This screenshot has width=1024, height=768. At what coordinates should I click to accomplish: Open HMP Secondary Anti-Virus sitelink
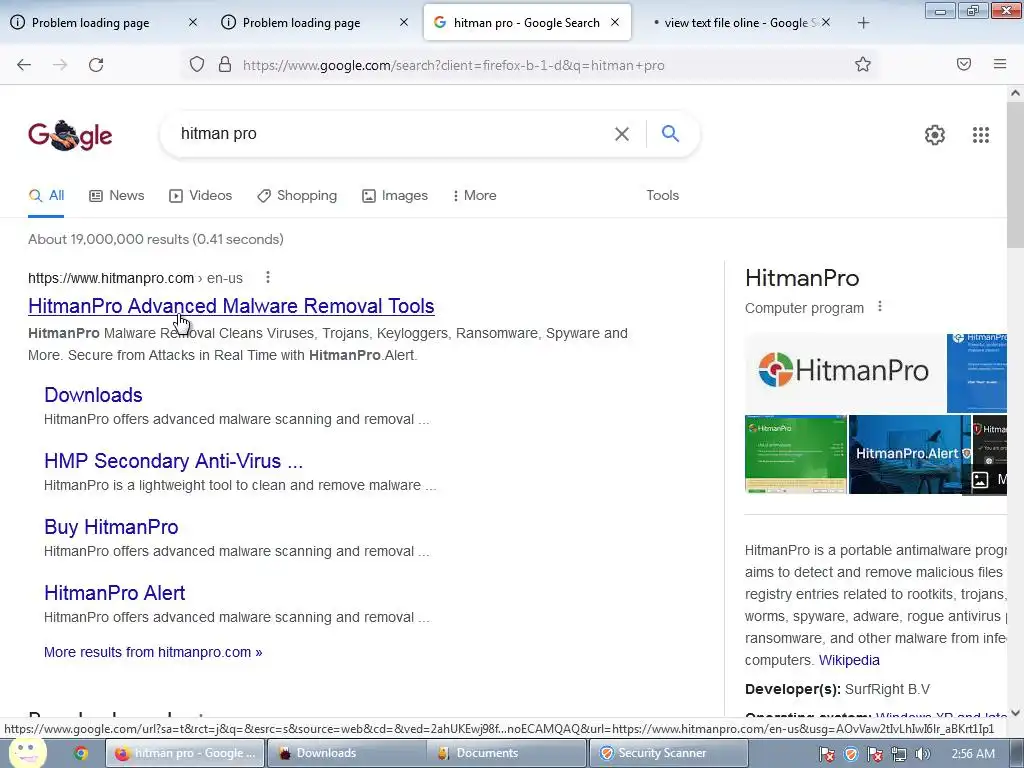coord(174,460)
